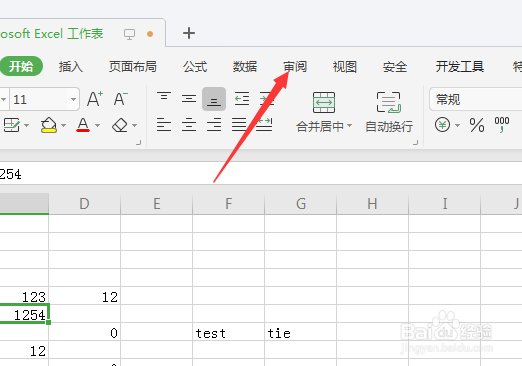Apply percent style formatting
The height and width of the screenshot is (366, 522).
[477, 125]
